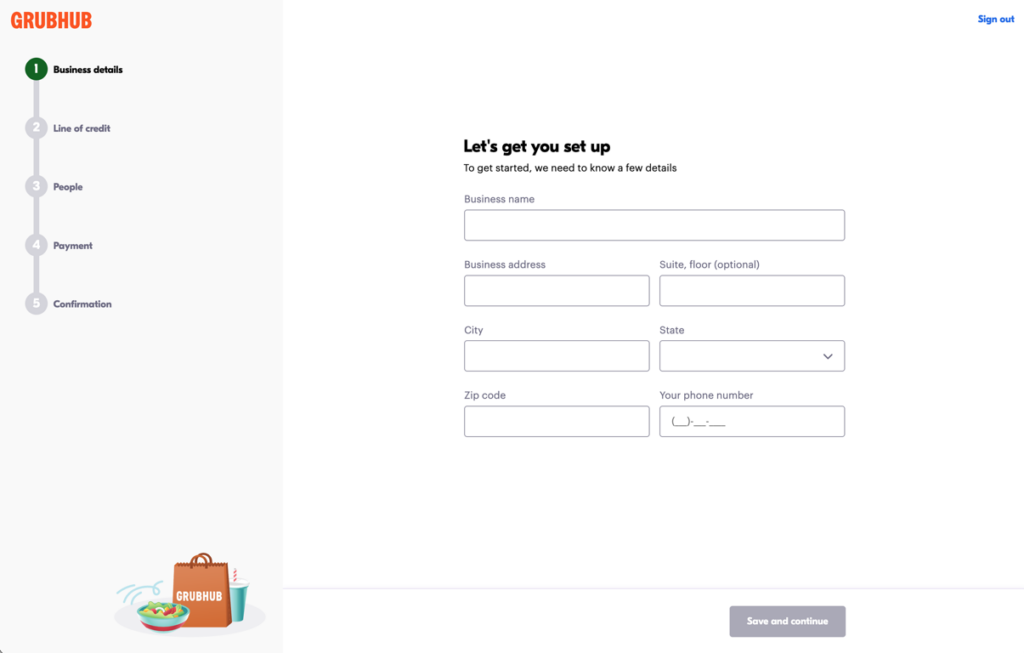The width and height of the screenshot is (1024, 653).
Task: Focus the Business address field
Action: pos(556,291)
